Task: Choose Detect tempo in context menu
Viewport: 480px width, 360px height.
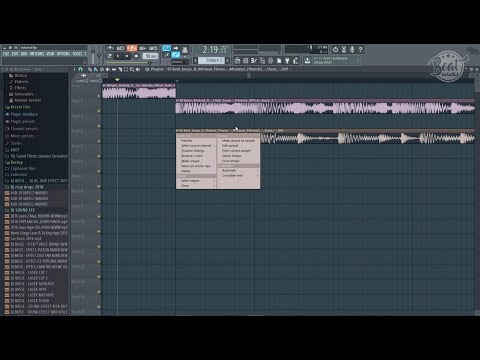Action: 239,156
